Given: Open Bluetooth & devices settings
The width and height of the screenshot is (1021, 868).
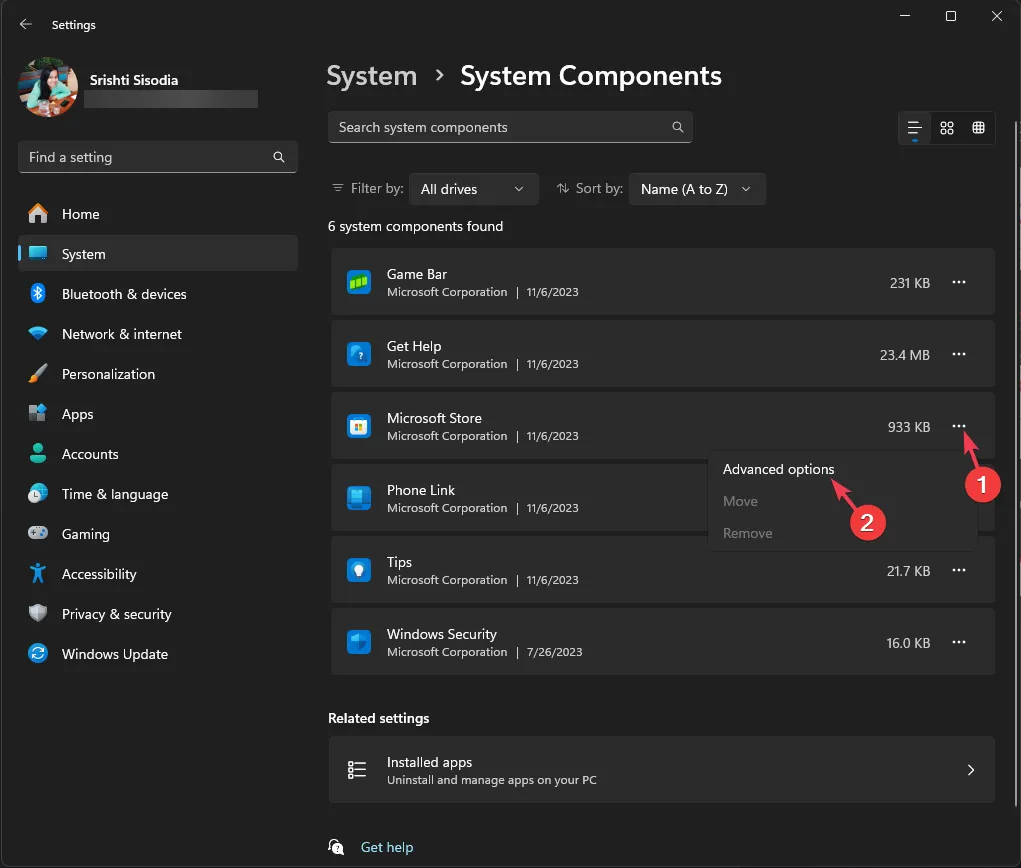Looking at the screenshot, I should click(x=158, y=294).
